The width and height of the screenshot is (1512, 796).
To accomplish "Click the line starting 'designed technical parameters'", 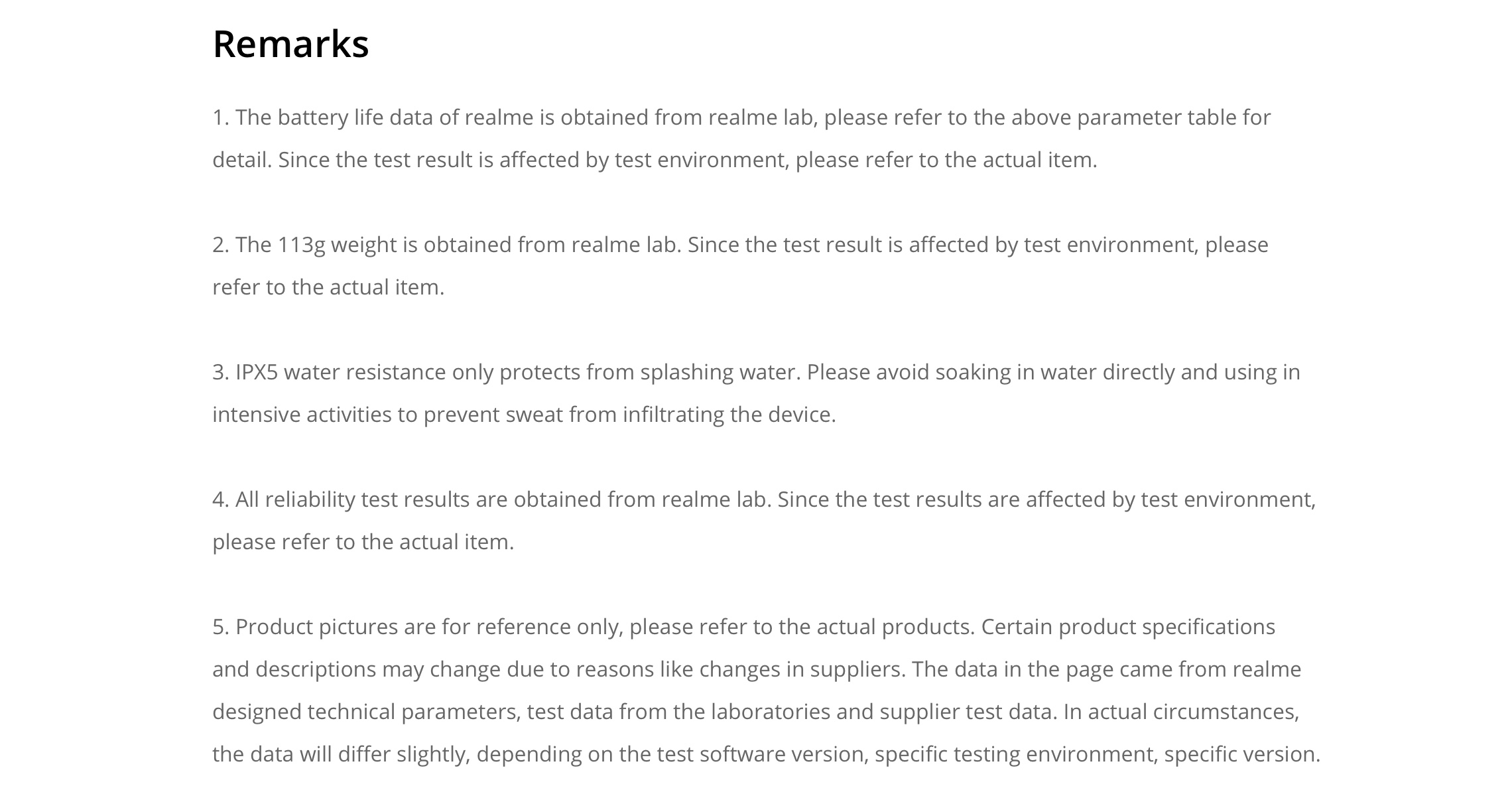I will click(x=756, y=712).
